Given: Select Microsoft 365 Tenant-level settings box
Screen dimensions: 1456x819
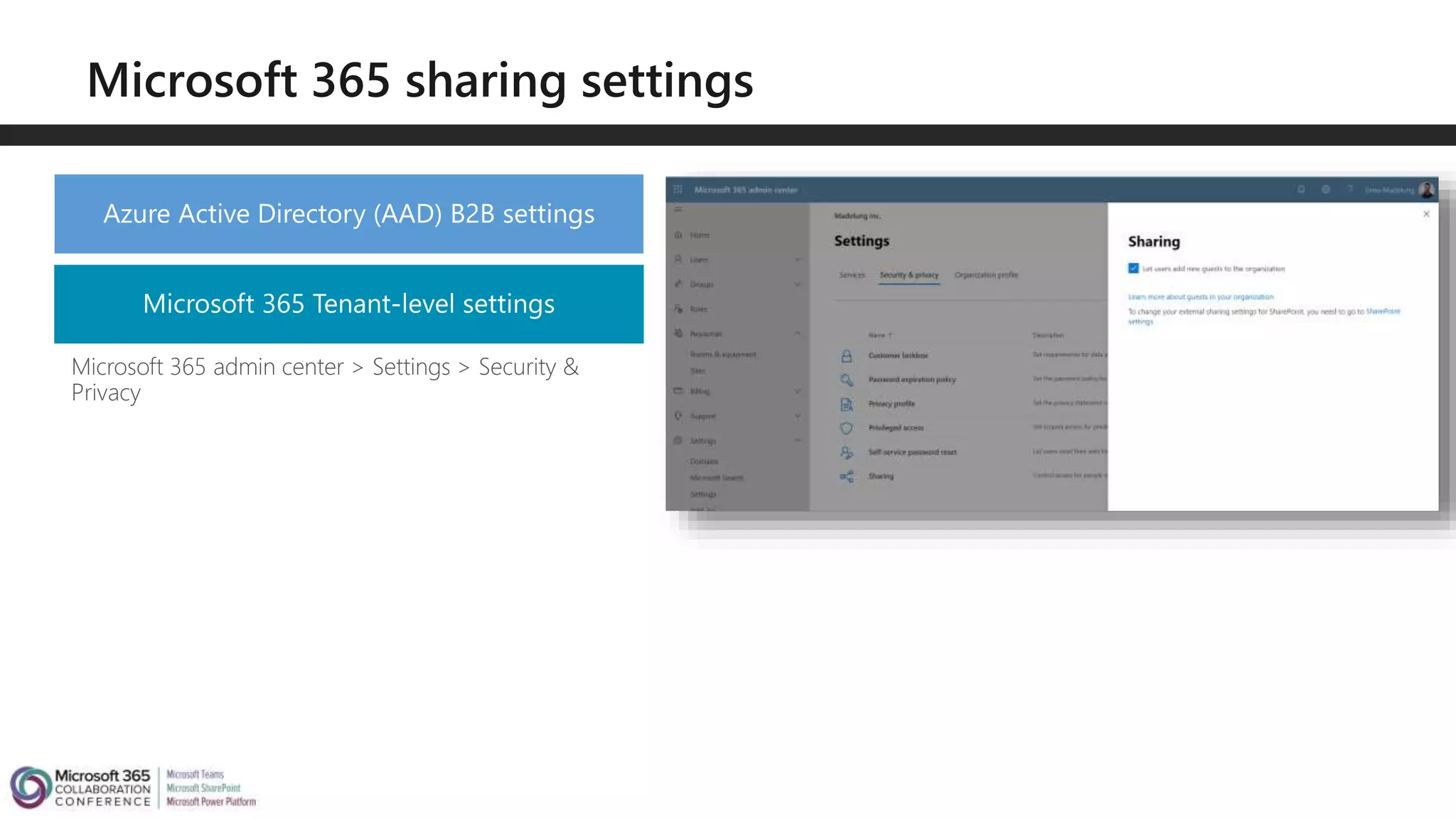Looking at the screenshot, I should coord(349,304).
